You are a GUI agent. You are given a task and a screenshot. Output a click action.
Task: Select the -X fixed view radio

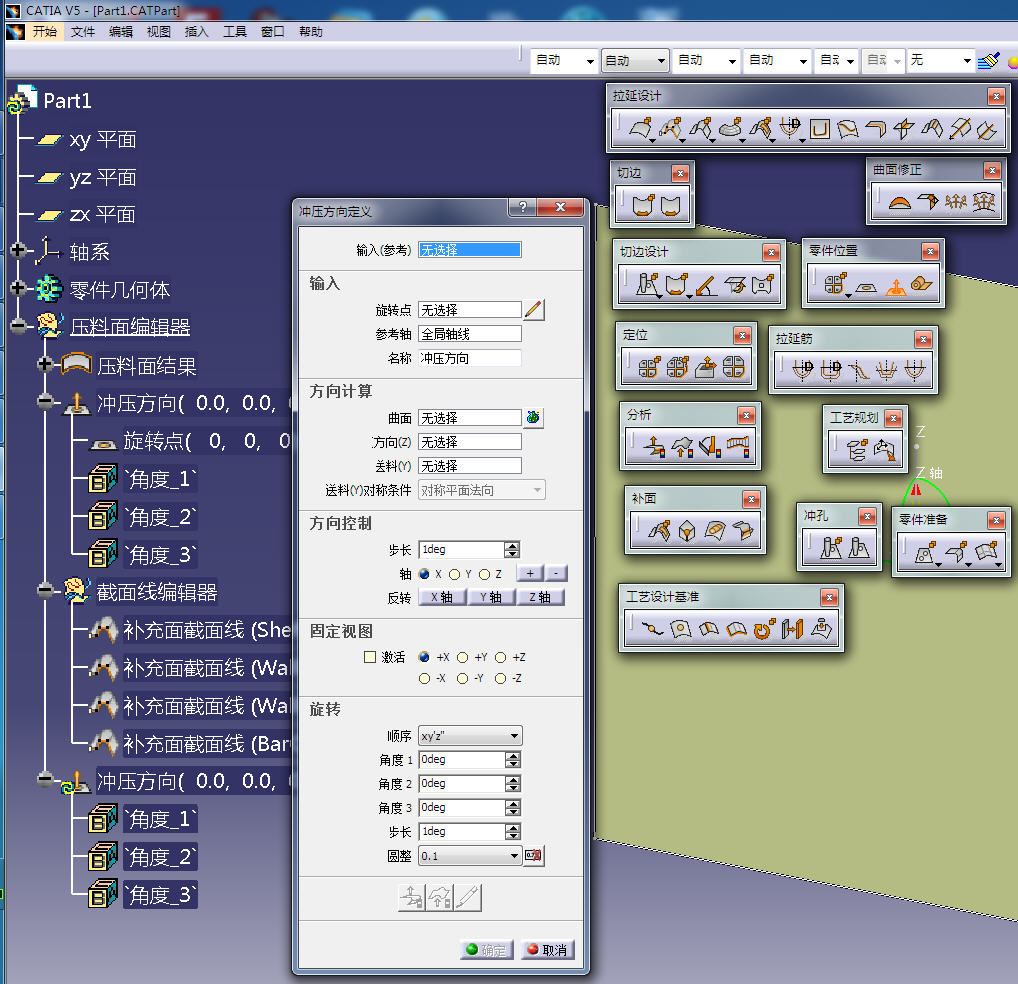pyautogui.click(x=425, y=678)
